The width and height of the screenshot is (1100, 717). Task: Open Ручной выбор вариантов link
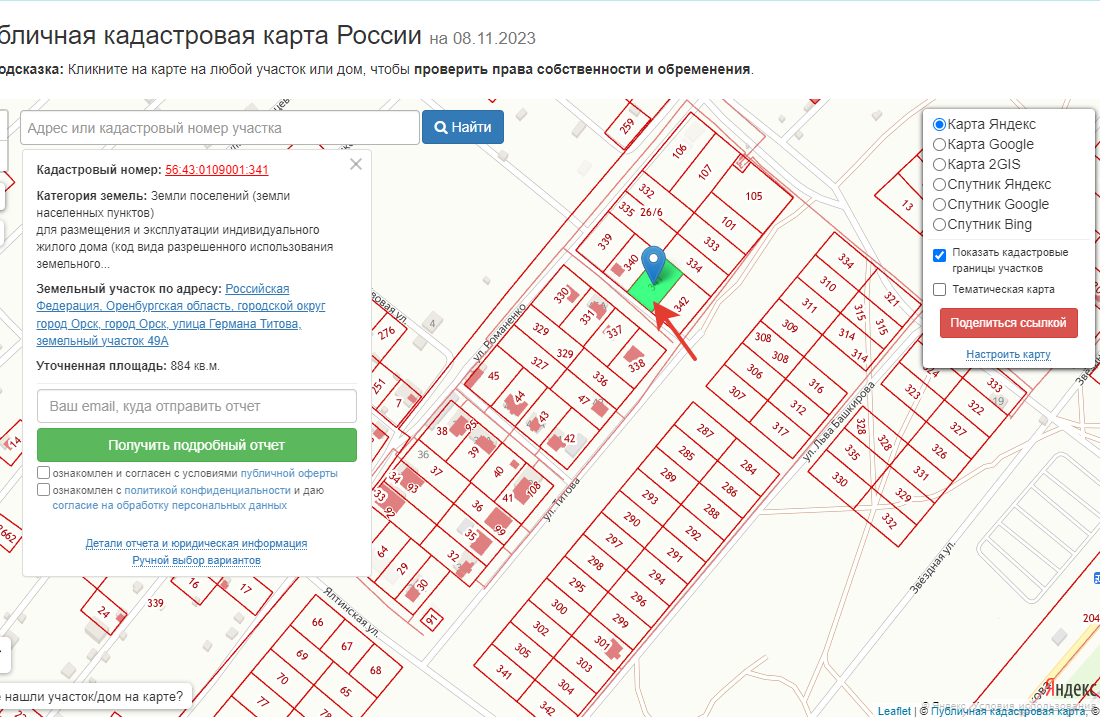tap(196, 560)
